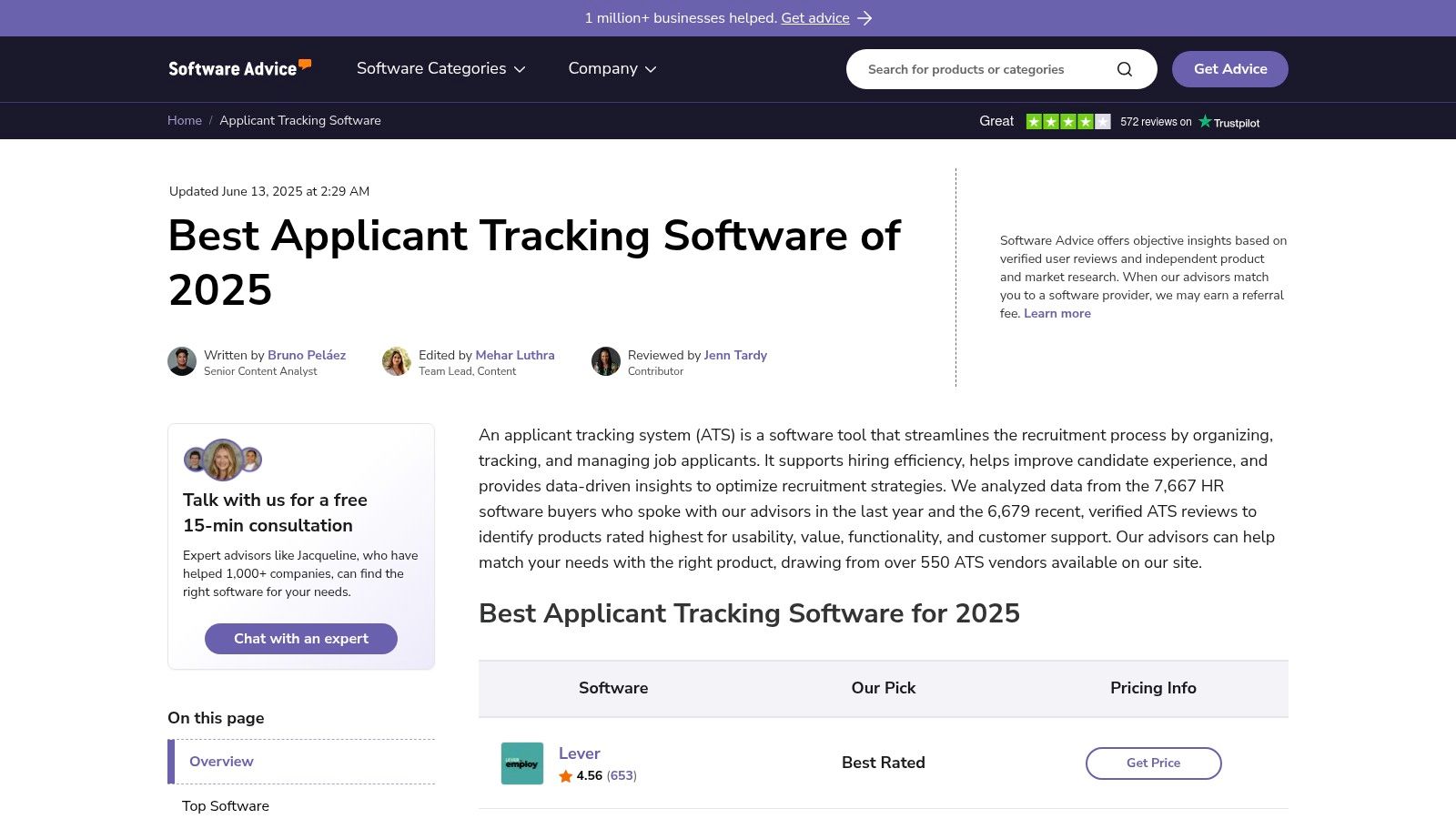Screen dimensions: 1456x819
Task: Open Mehar Luthra's profile link
Action: pyautogui.click(x=515, y=355)
